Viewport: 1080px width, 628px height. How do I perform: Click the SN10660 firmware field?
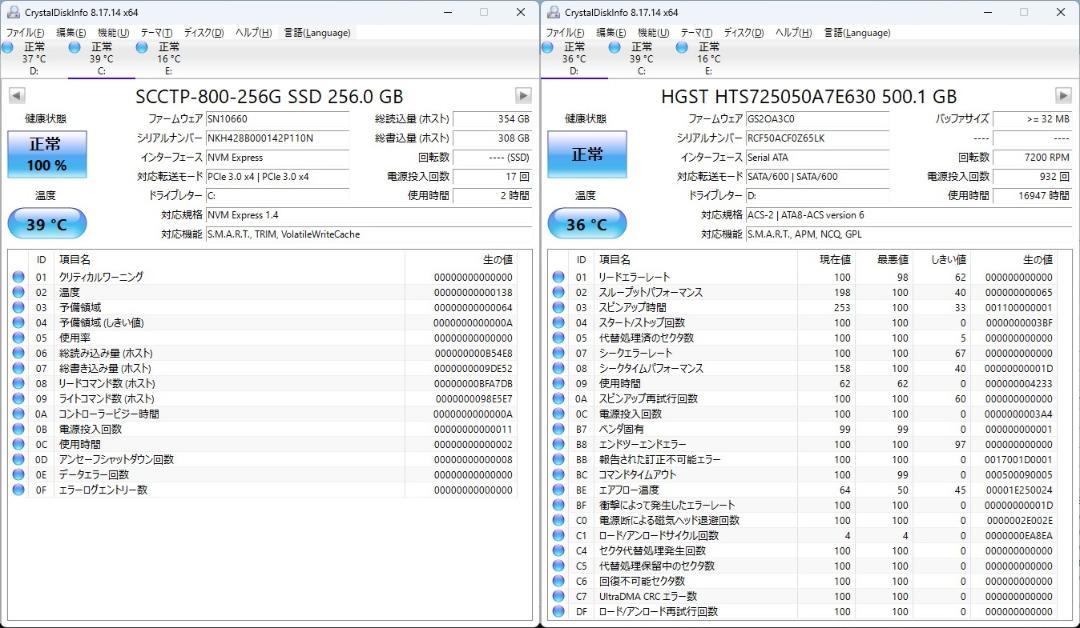[x=278, y=118]
